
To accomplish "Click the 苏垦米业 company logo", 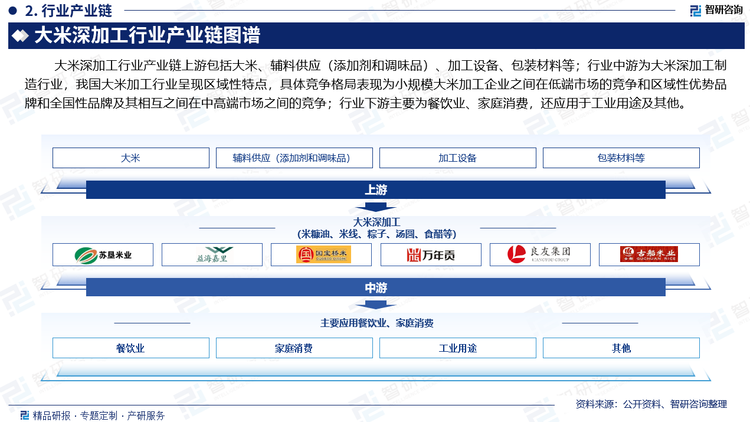I will [103, 255].
